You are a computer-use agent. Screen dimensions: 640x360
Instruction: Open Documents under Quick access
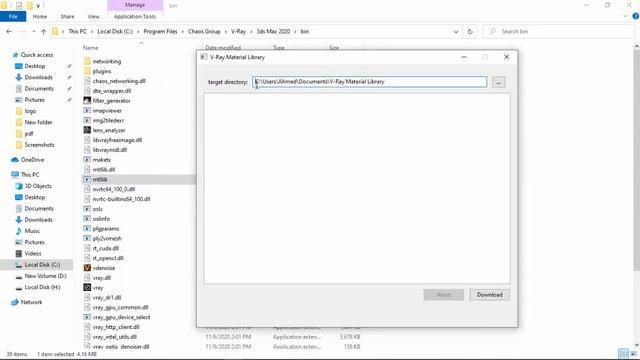click(x=39, y=89)
